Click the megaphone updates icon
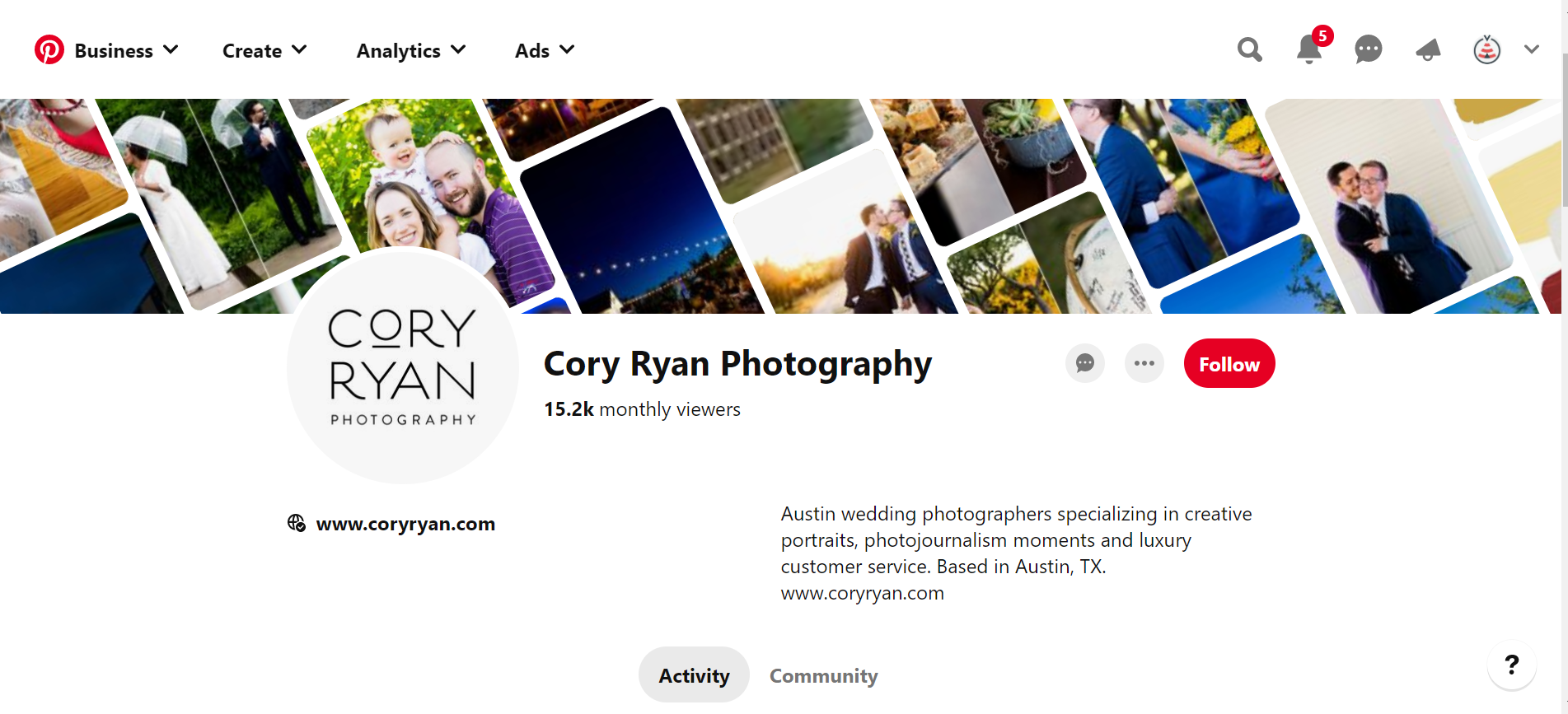Screen dimensions: 1568x714 1428,50
